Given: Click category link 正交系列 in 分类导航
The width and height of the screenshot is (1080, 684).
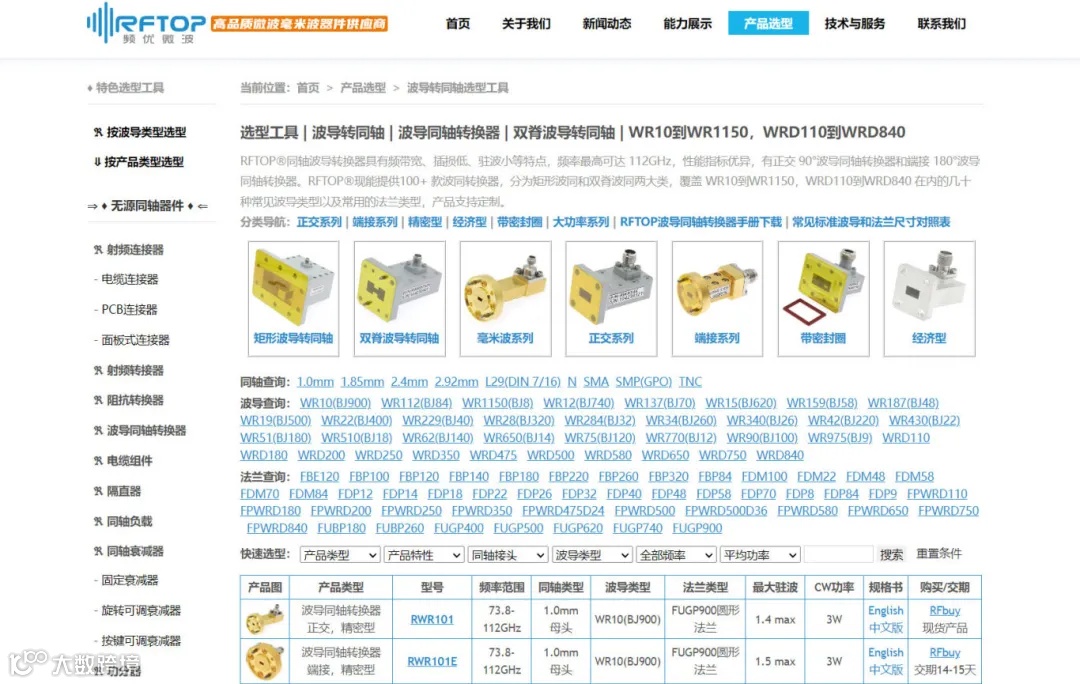Looking at the screenshot, I should pos(319,222).
